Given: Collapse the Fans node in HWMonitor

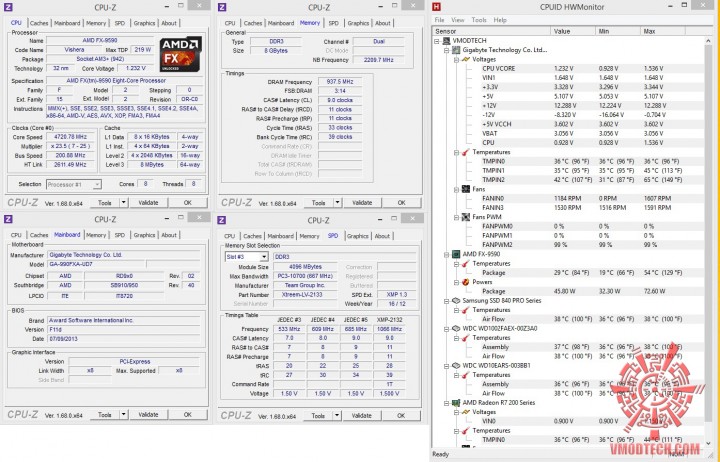Looking at the screenshot, I should coord(456,189).
